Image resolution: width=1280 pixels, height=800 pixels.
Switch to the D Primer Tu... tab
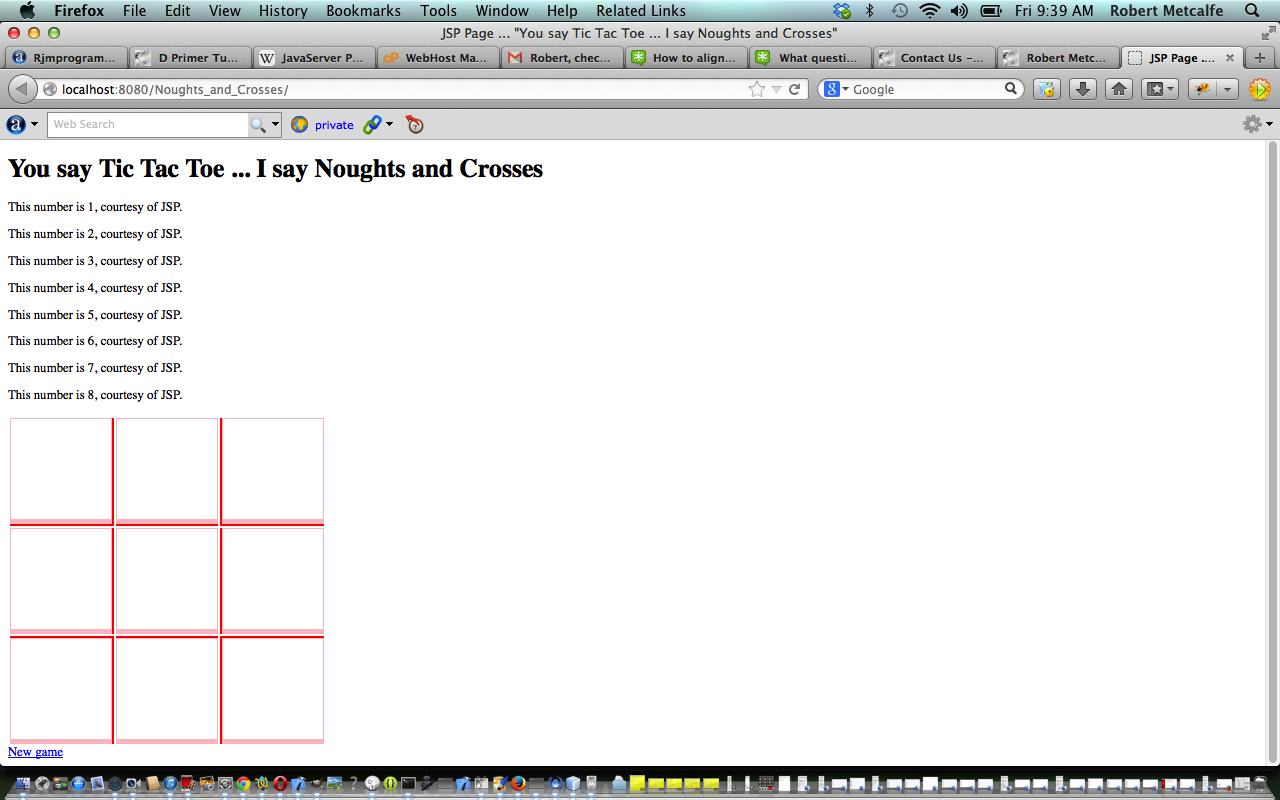click(190, 58)
